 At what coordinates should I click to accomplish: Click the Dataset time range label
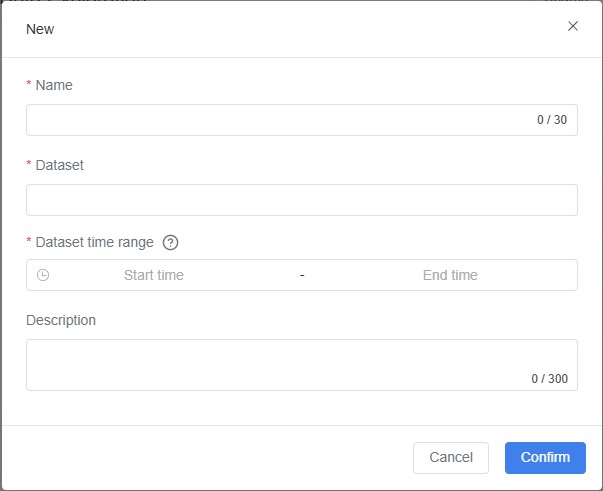click(x=94, y=242)
